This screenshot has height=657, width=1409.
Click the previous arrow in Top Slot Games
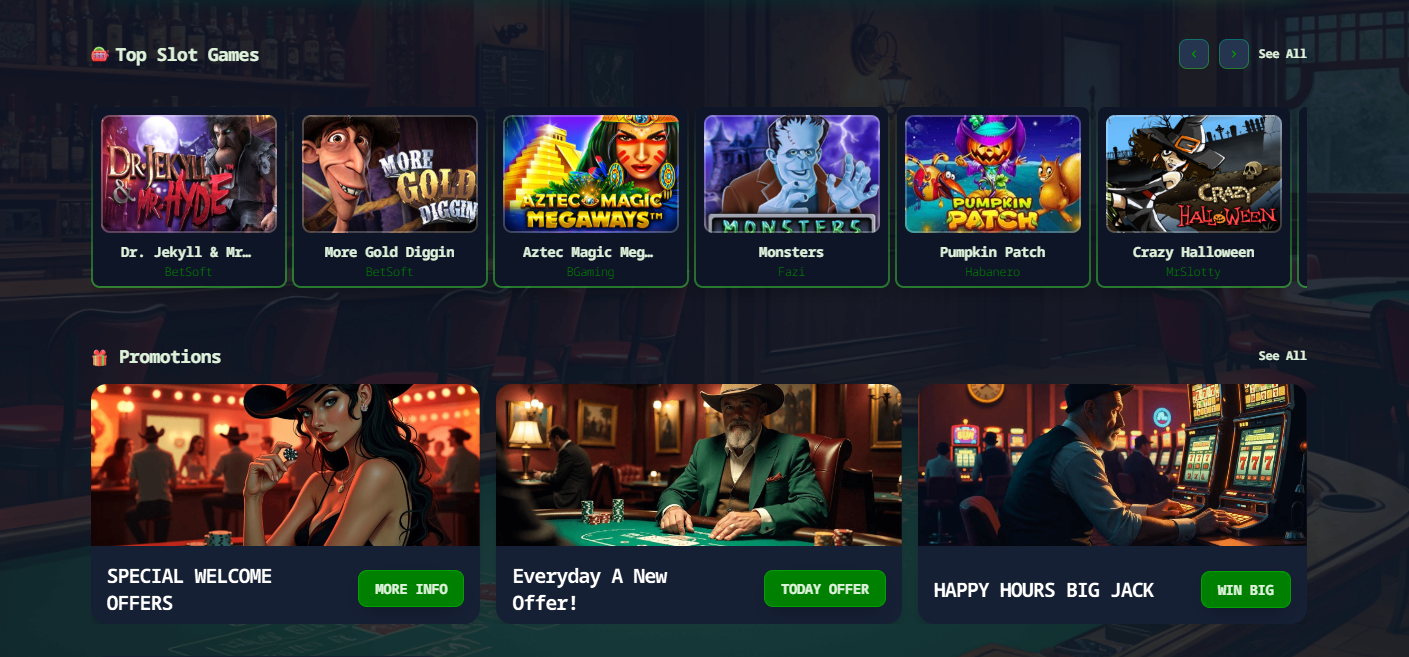[1194, 54]
